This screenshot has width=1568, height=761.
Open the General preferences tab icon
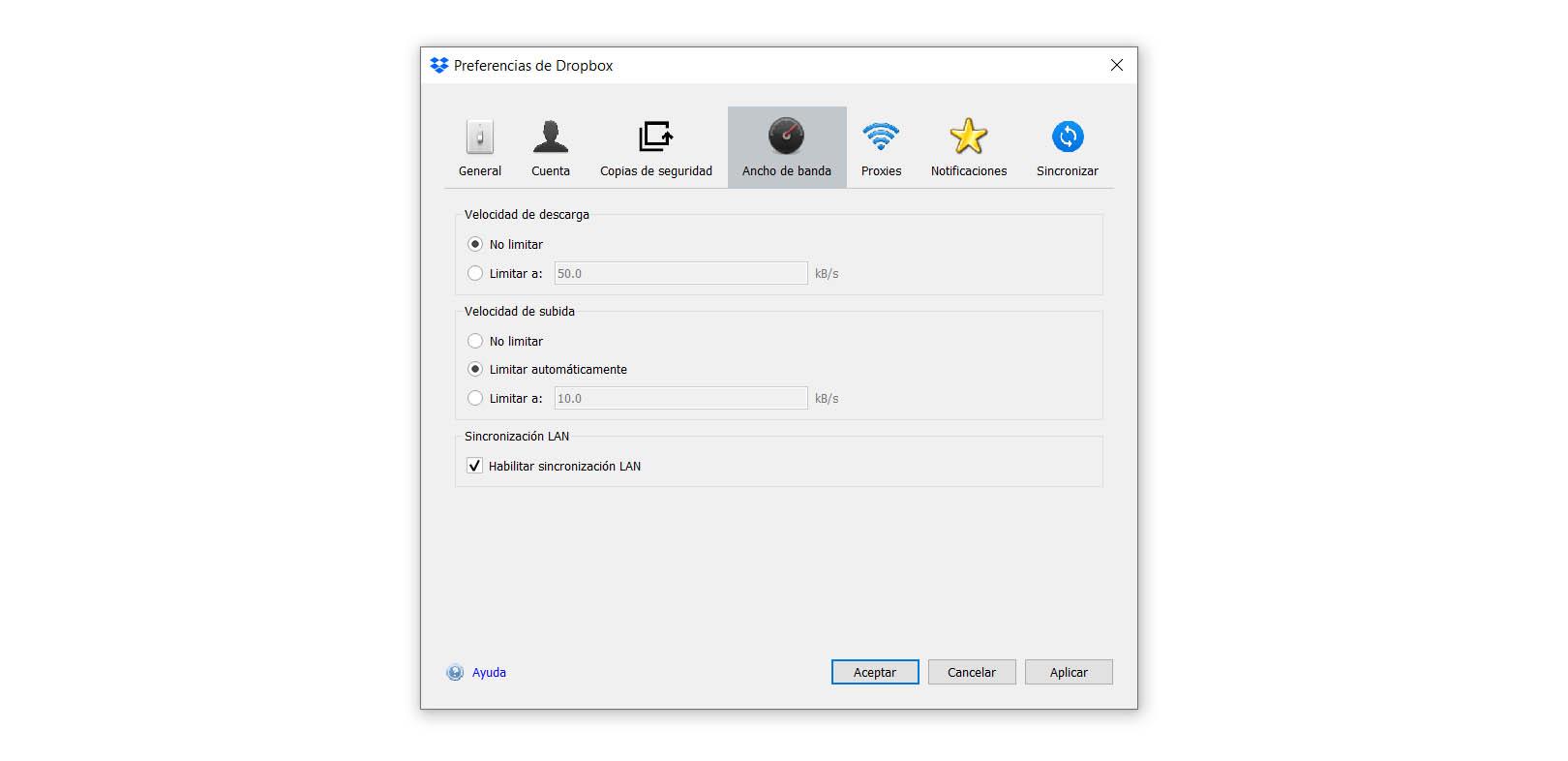(x=480, y=137)
